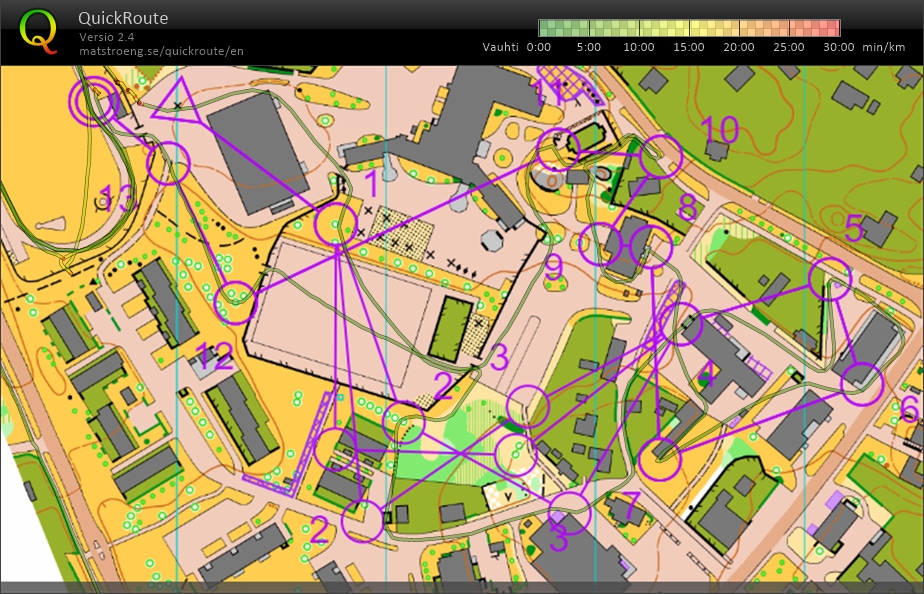924x594 pixels.
Task: Select the number 9 control label
Action: (554, 267)
